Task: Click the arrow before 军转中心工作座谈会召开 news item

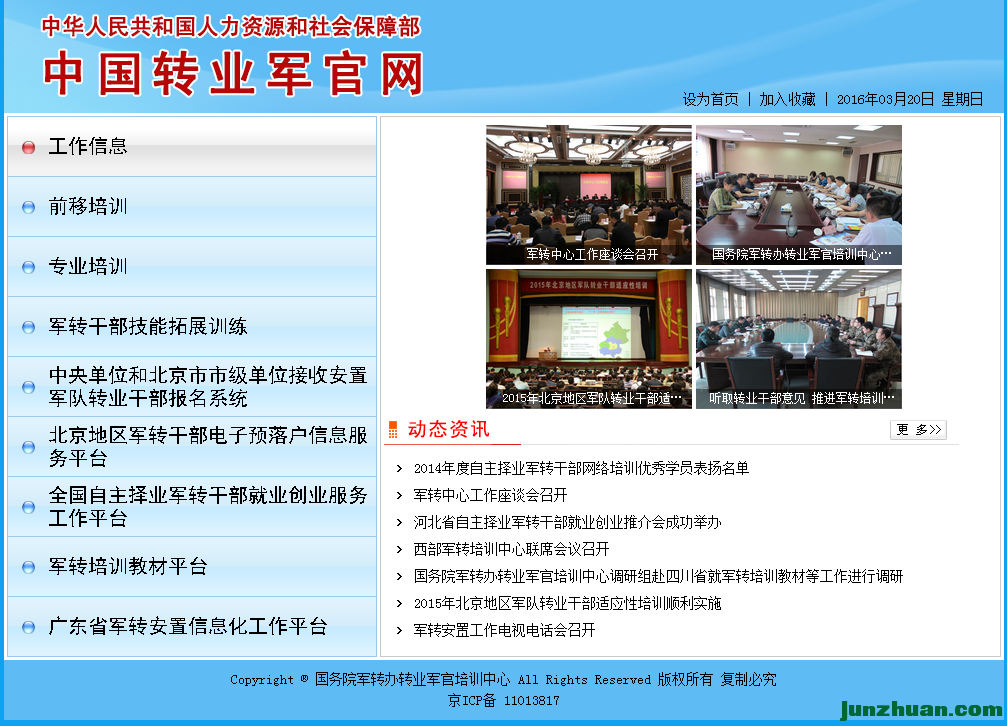Action: point(400,495)
